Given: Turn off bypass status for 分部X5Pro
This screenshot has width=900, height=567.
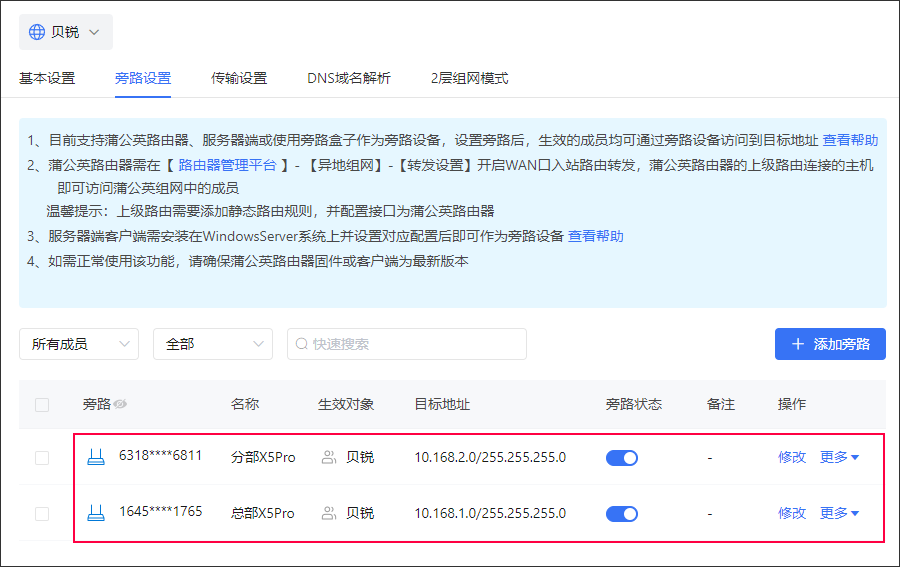Looking at the screenshot, I should [622, 458].
